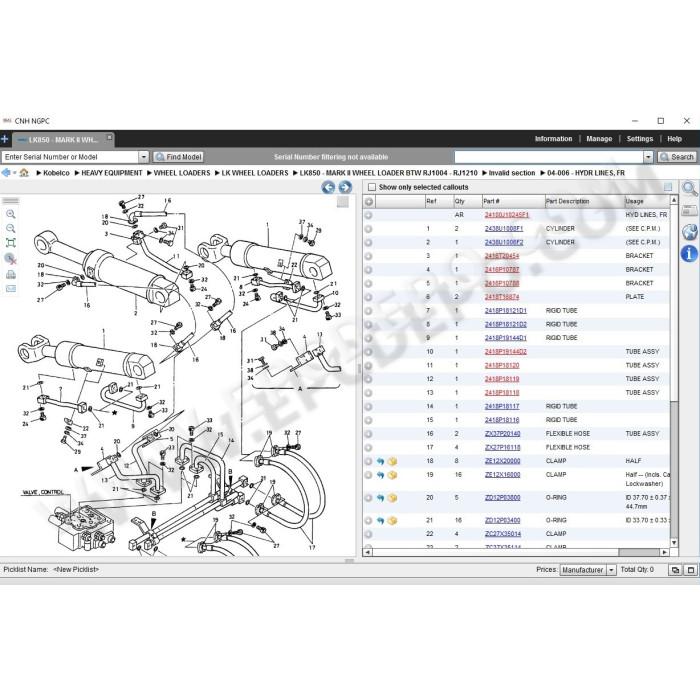Select row for ref 7 rigid tube
700x700 pixels.
click(368, 311)
